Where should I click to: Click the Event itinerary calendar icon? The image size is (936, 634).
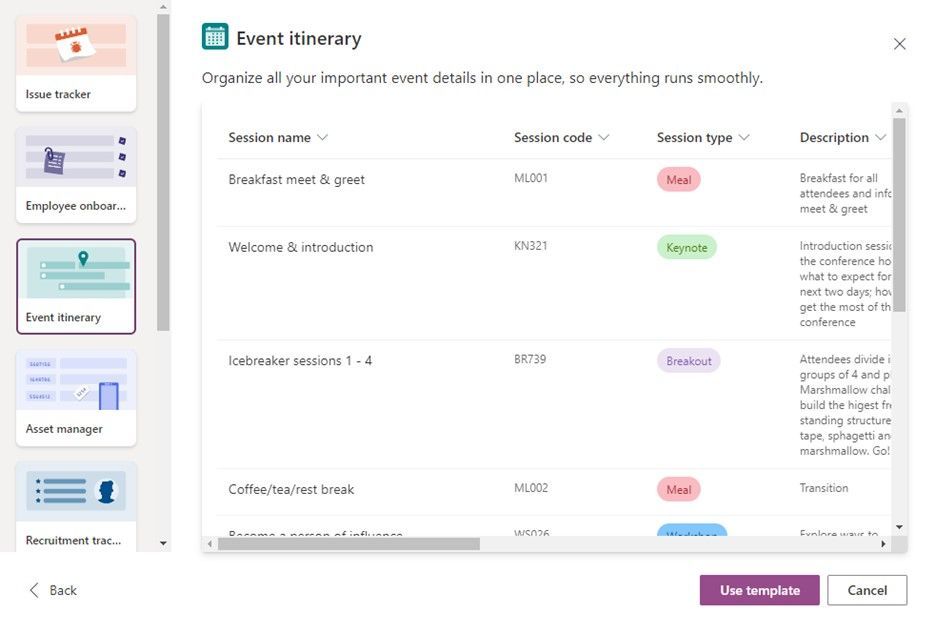[215, 37]
